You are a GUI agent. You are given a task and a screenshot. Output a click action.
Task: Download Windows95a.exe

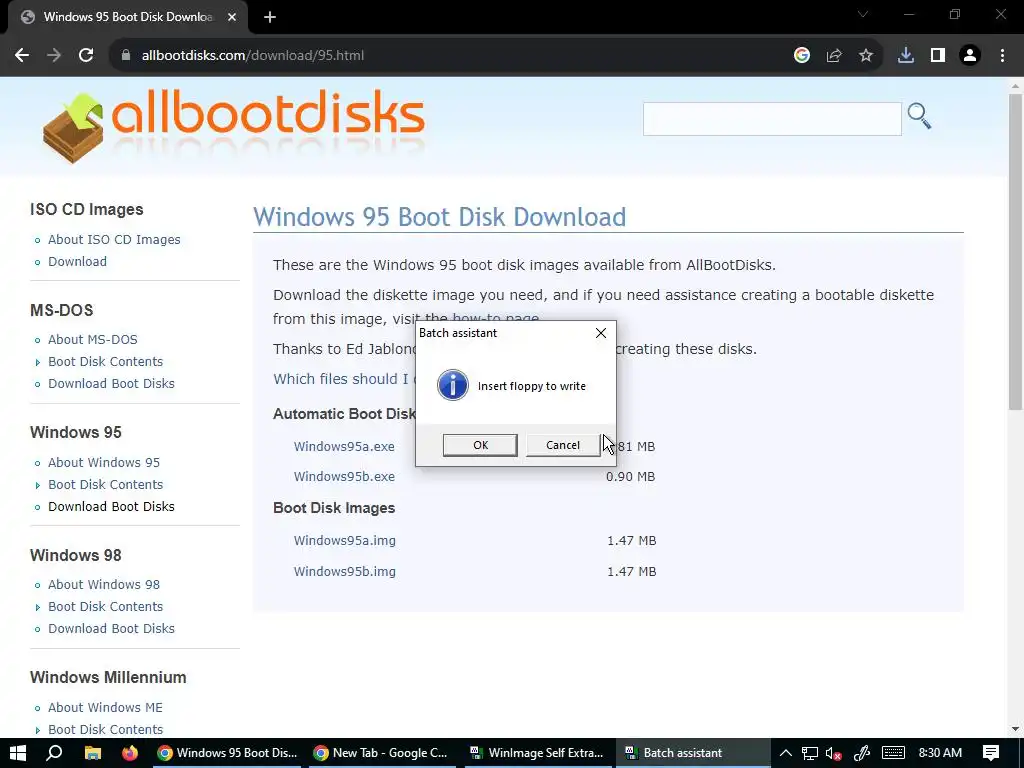[x=344, y=447]
